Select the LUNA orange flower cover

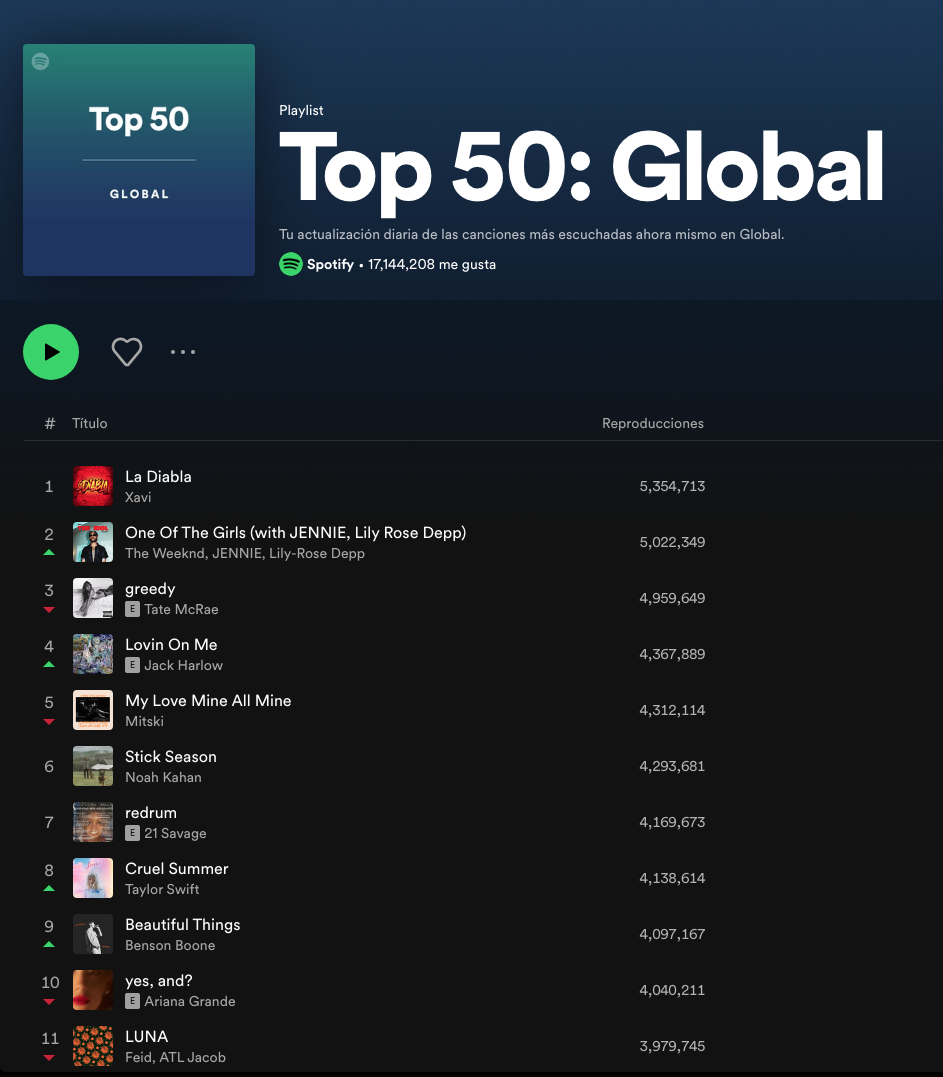pyautogui.click(x=93, y=1046)
